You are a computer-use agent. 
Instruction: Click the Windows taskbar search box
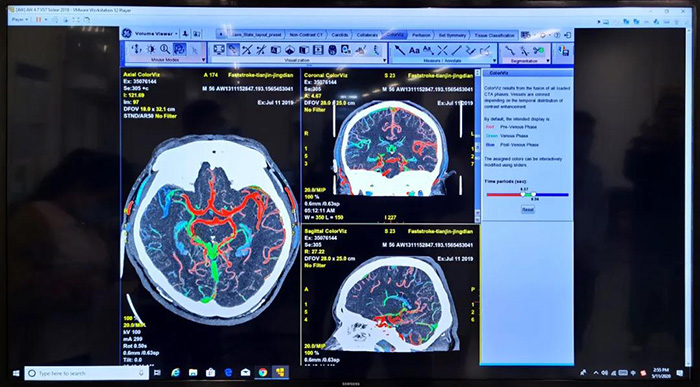(x=86, y=373)
